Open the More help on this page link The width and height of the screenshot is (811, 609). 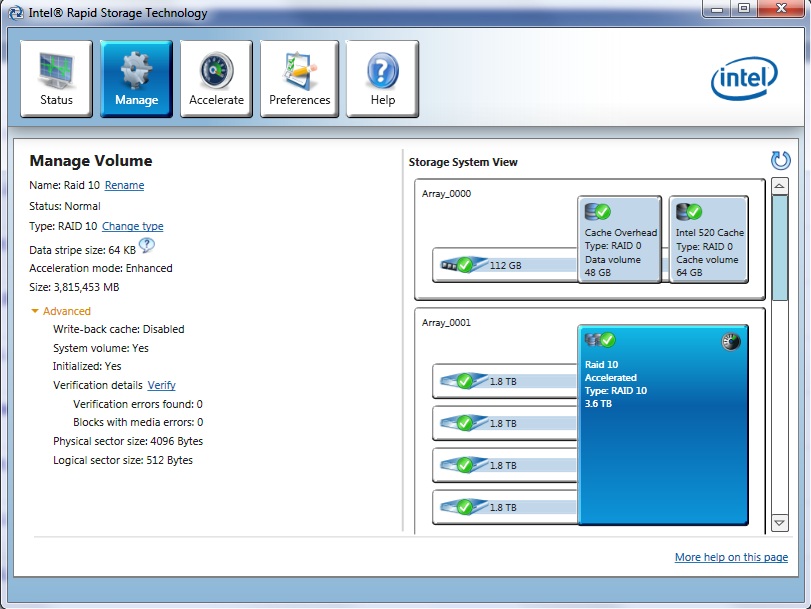[731, 557]
